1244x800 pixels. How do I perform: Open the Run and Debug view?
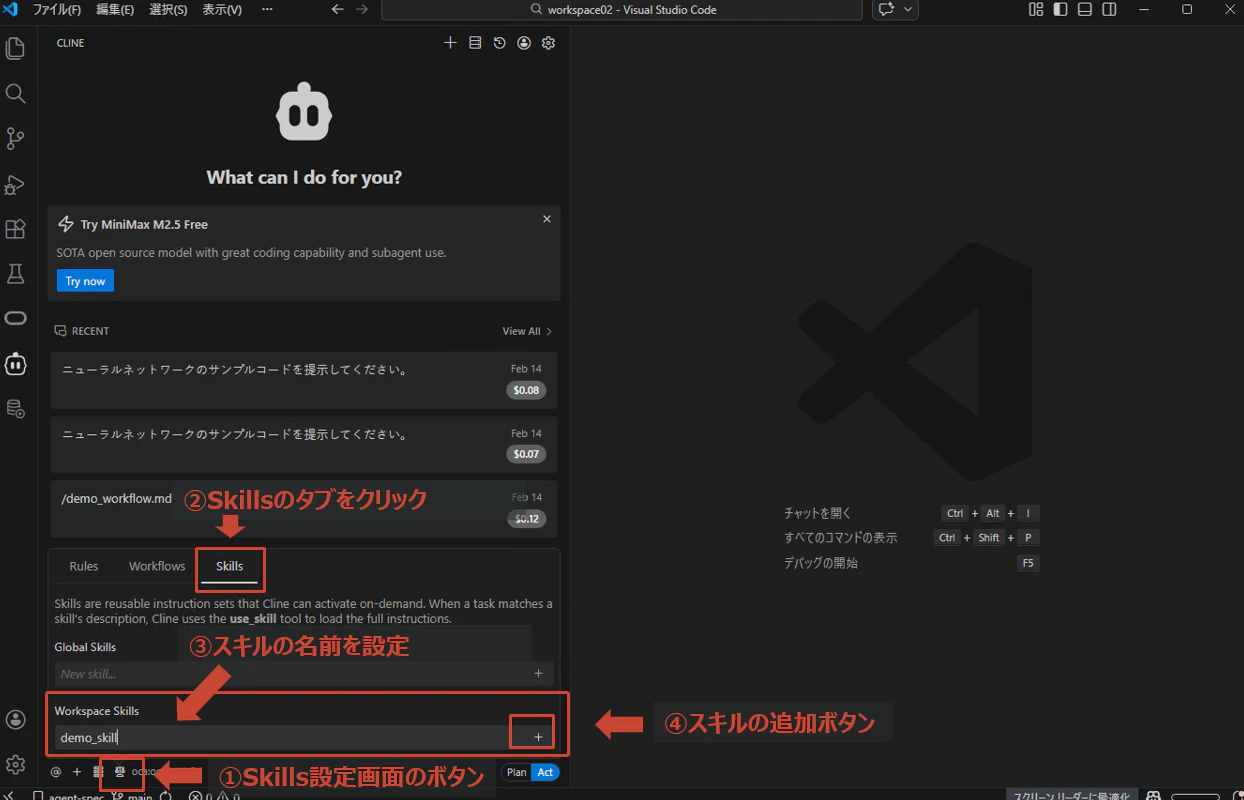point(15,184)
